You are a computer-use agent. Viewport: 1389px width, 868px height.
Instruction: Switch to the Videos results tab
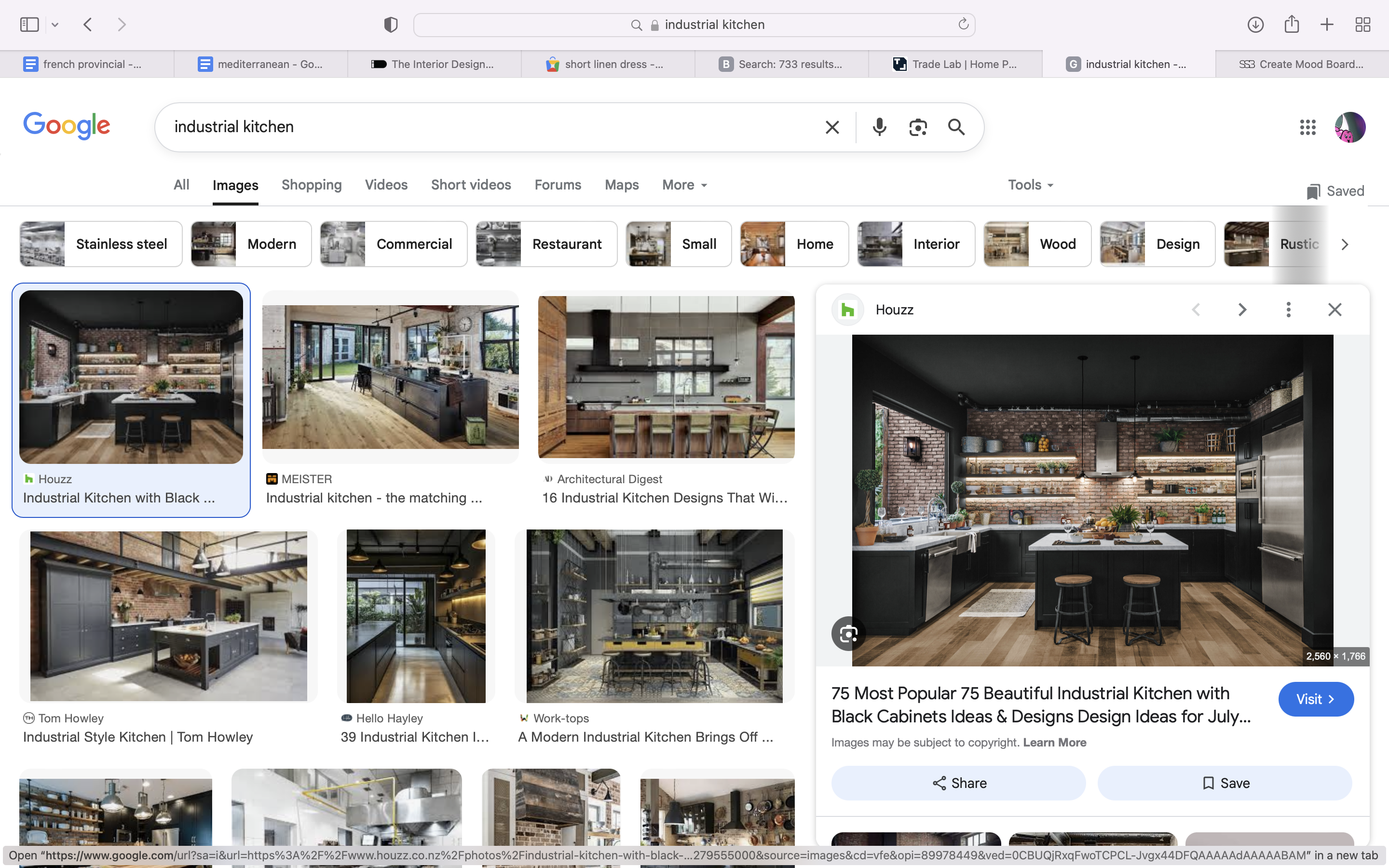pos(386,185)
